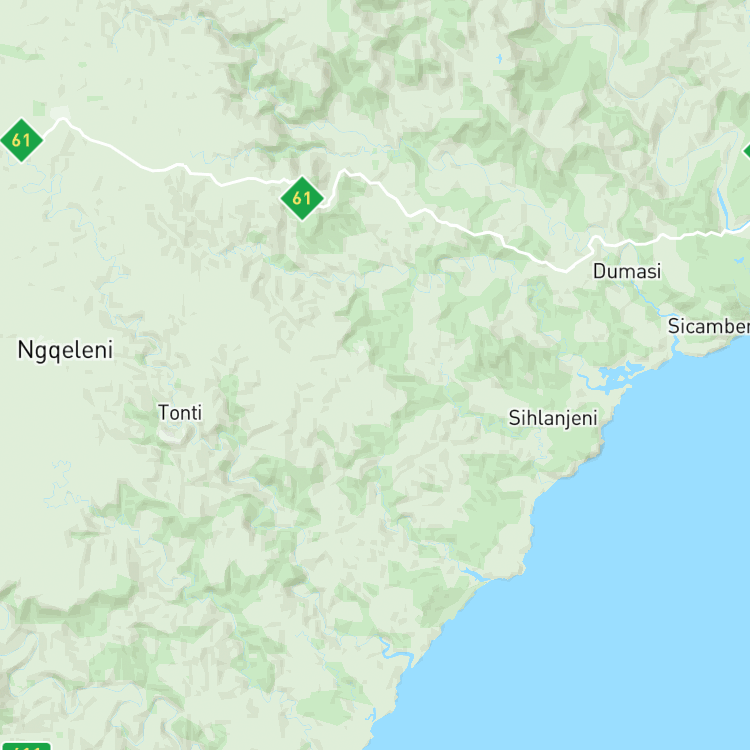Click the tiny blue pond near the top
The height and width of the screenshot is (750, 750).
point(499,59)
